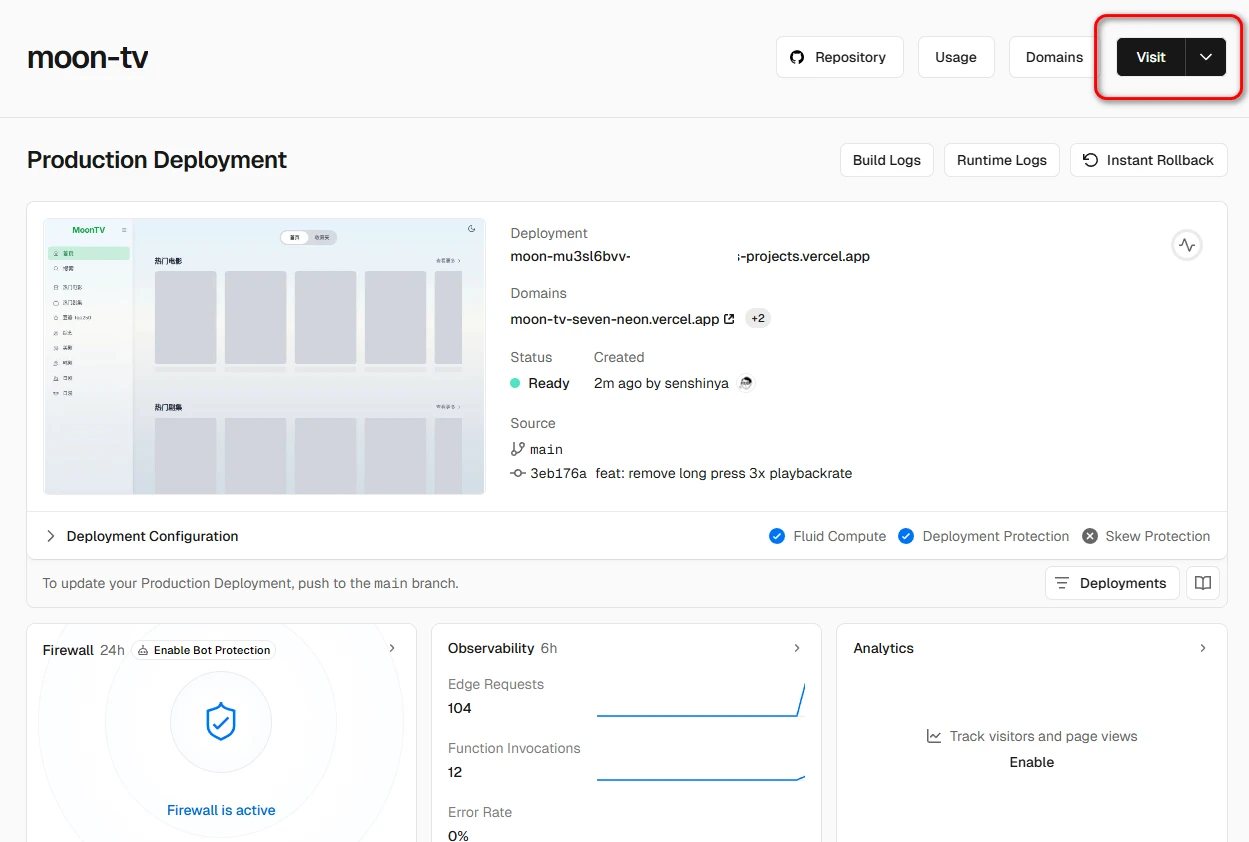The height and width of the screenshot is (842, 1249).
Task: Open the Usage page
Action: point(955,57)
